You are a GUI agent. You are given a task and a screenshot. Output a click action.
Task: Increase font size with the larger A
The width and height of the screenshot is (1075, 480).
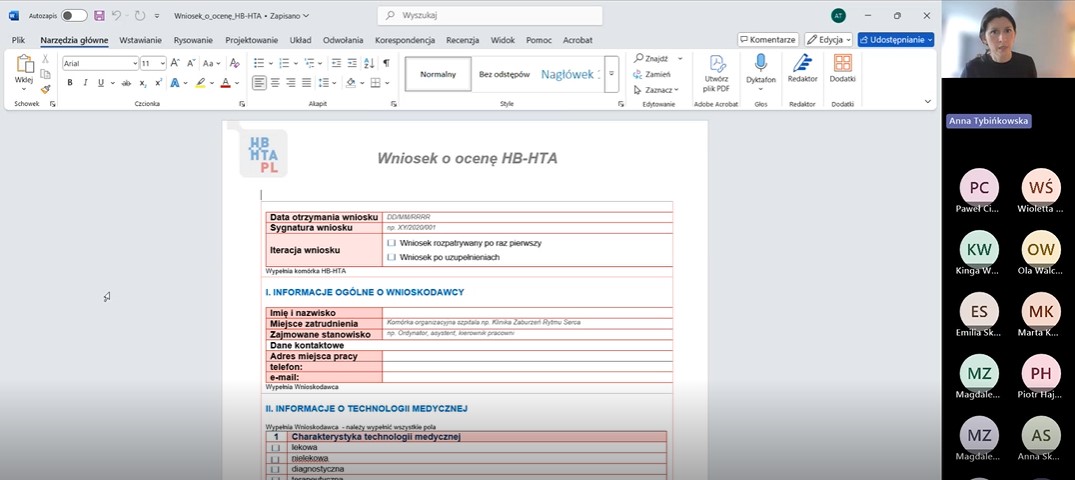(x=175, y=63)
